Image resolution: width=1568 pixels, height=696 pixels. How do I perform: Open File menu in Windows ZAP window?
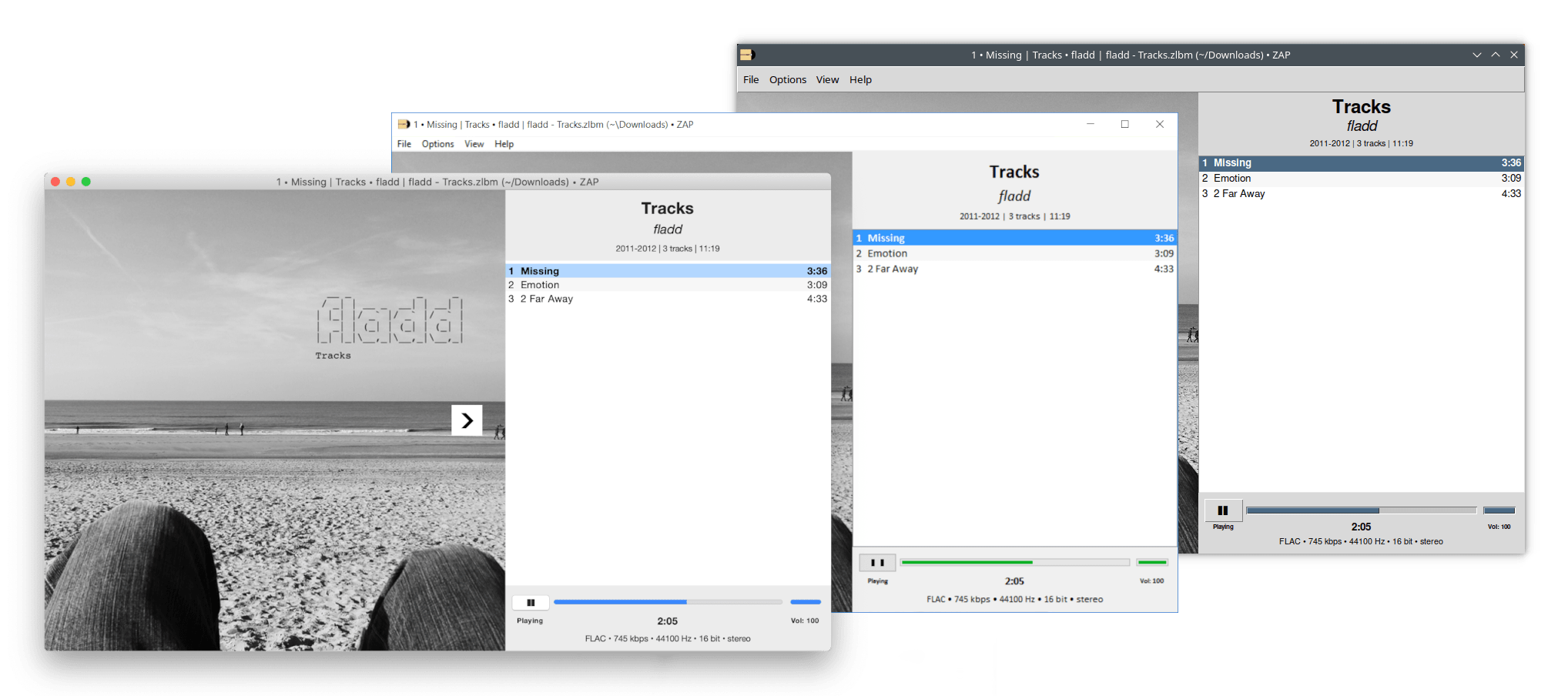pyautogui.click(x=404, y=144)
